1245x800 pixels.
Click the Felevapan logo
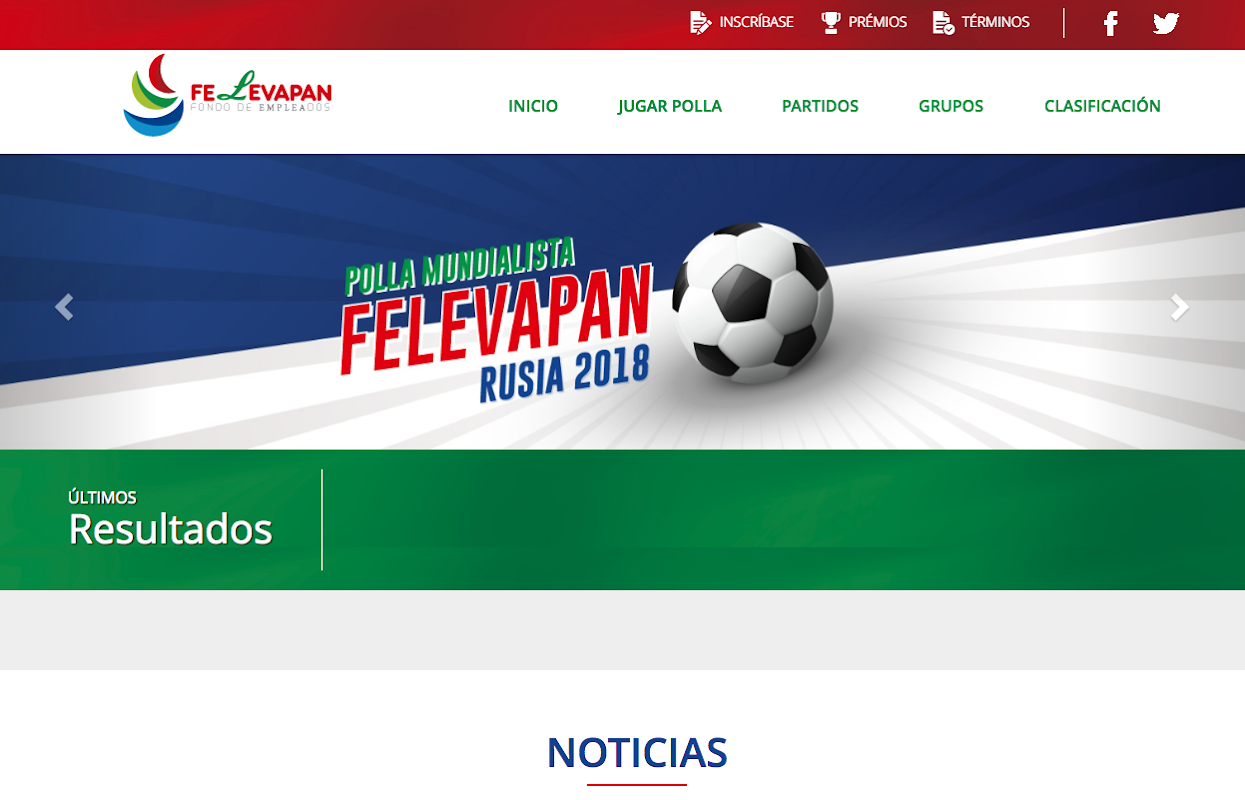(x=228, y=96)
